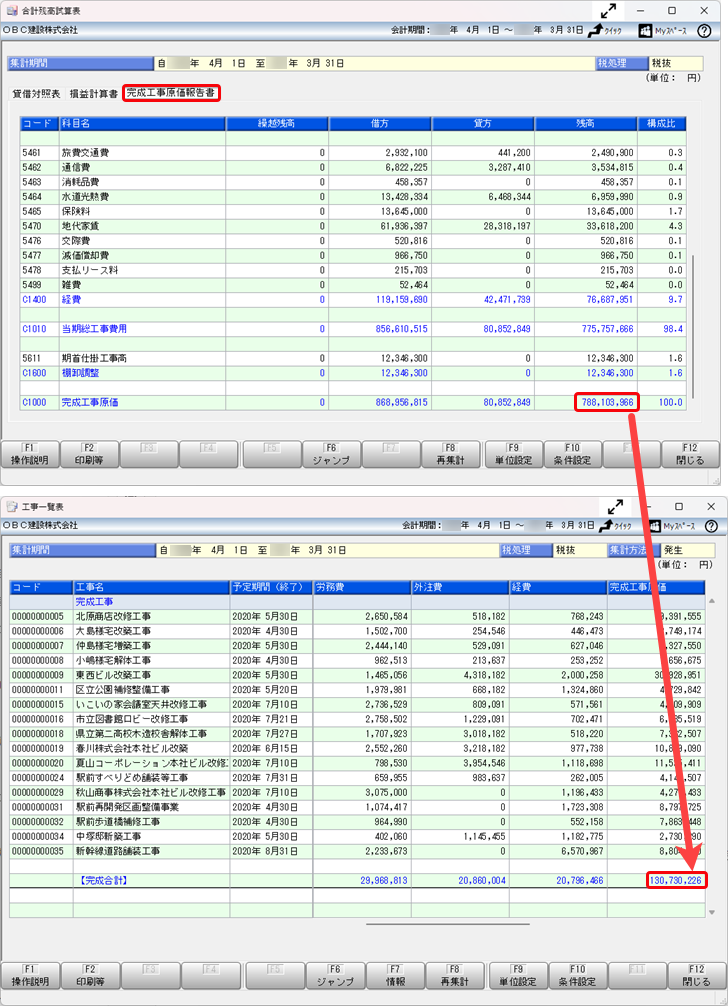Select the 市立図書館ロビー改修工事 row
This screenshot has height=1007, width=728.
[357, 719]
